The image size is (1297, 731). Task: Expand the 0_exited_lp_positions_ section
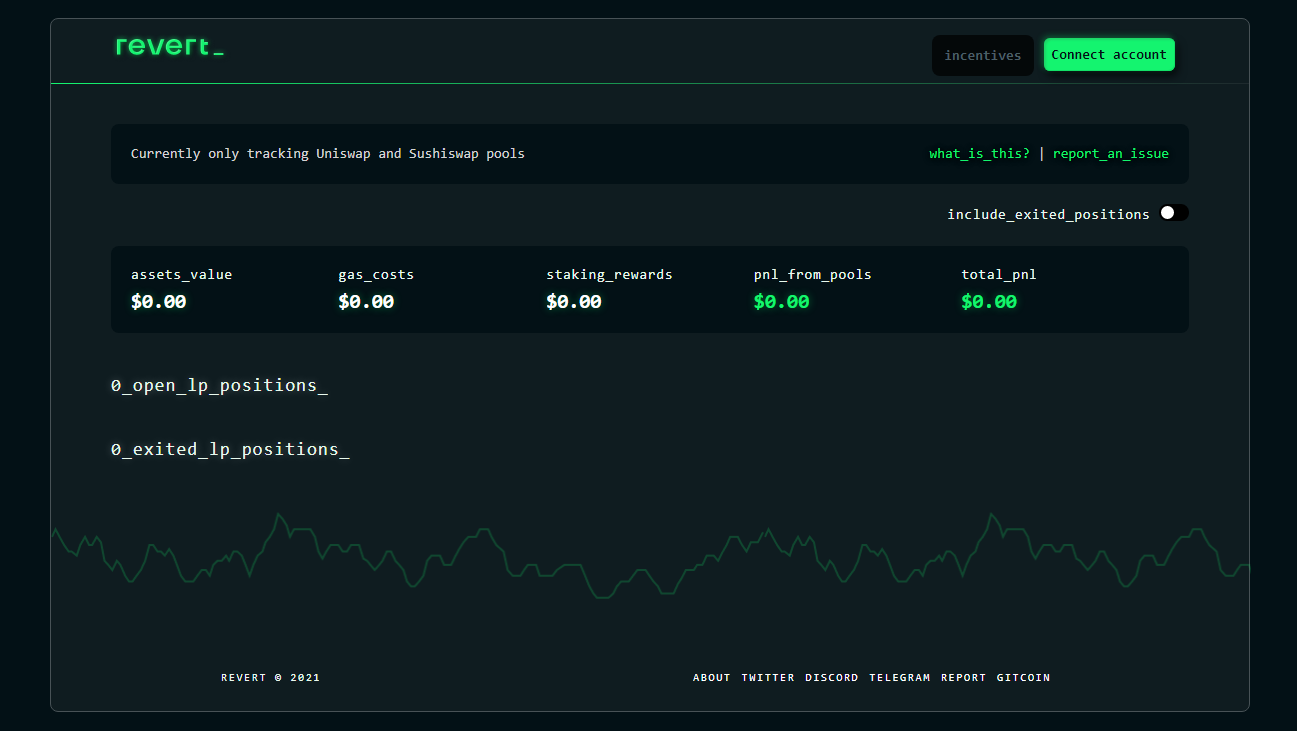coord(230,450)
